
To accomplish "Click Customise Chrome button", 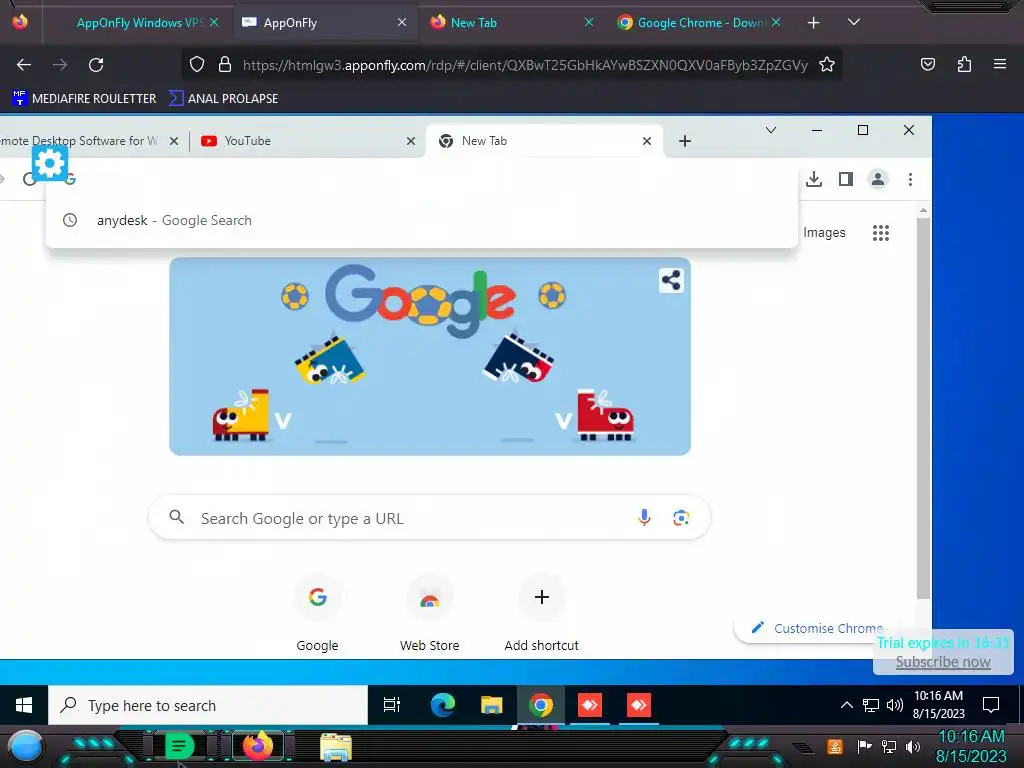I will click(816, 628).
